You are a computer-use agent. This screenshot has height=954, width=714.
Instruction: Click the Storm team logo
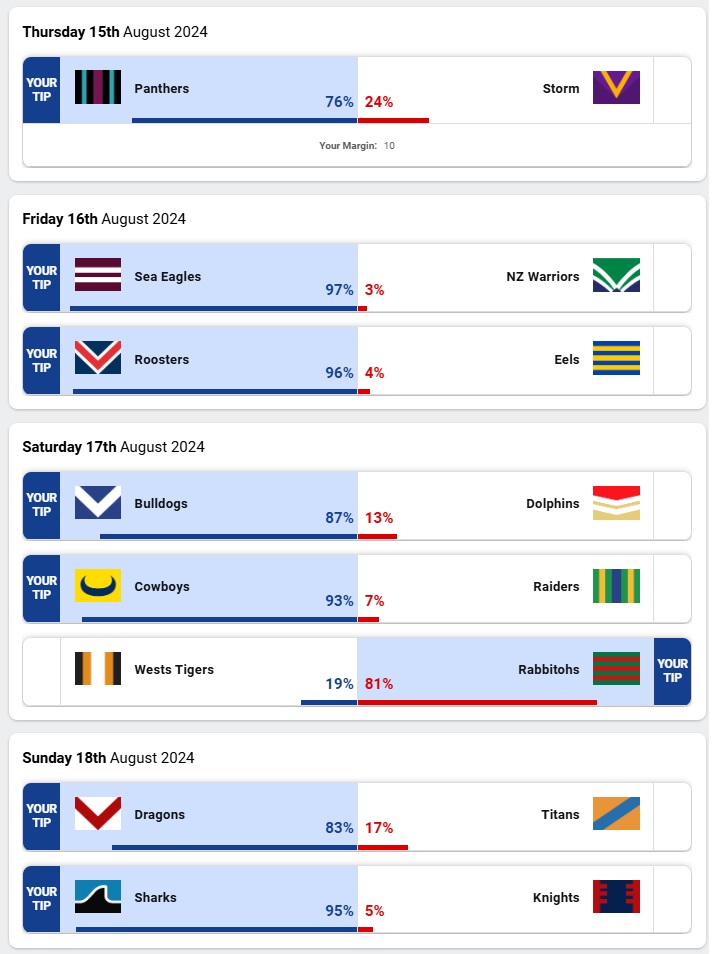[x=616, y=88]
